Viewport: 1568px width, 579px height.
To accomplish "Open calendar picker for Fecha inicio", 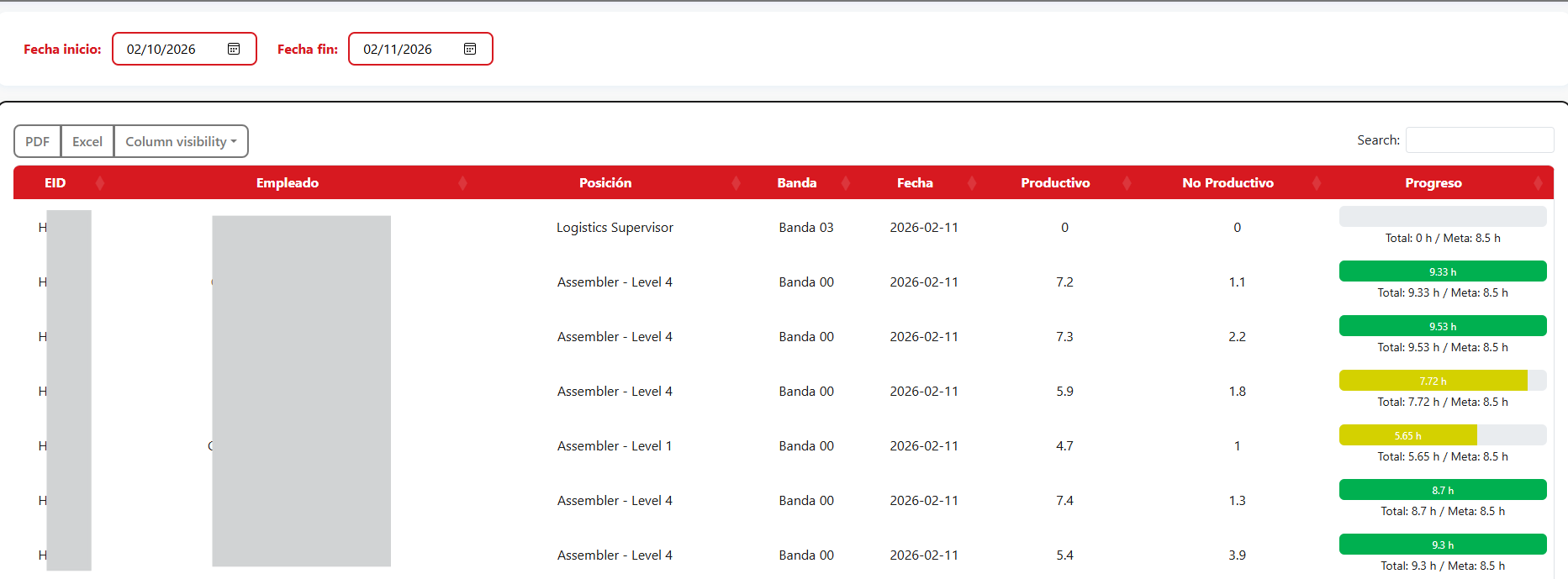I will (x=234, y=49).
